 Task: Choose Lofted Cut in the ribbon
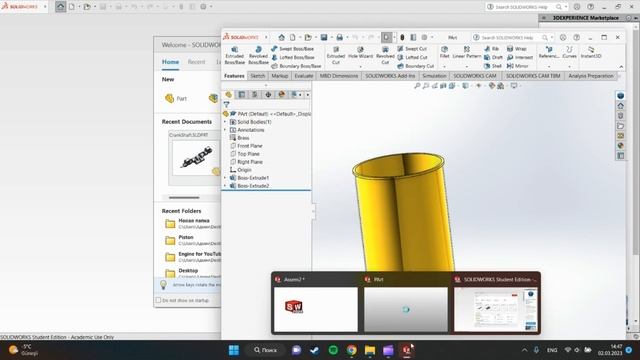[412, 58]
